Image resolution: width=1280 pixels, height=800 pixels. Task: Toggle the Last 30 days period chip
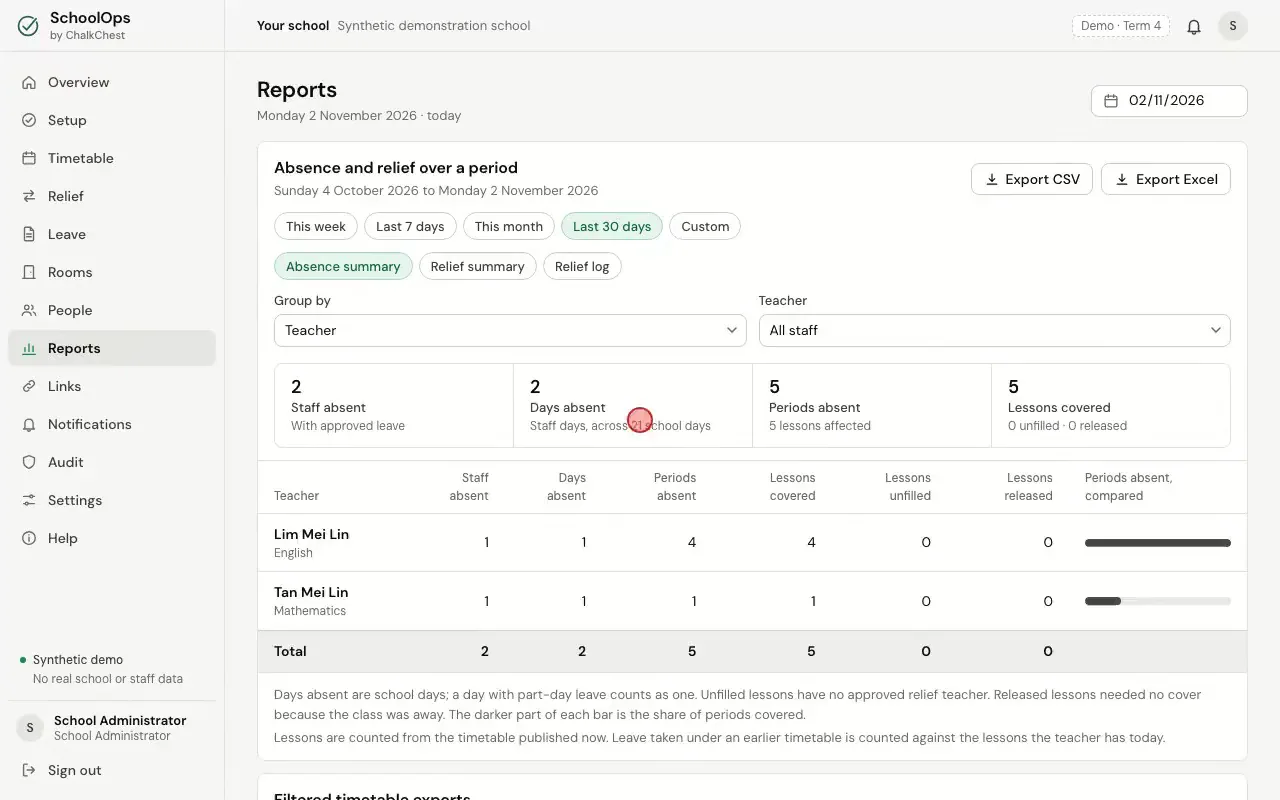tap(612, 227)
